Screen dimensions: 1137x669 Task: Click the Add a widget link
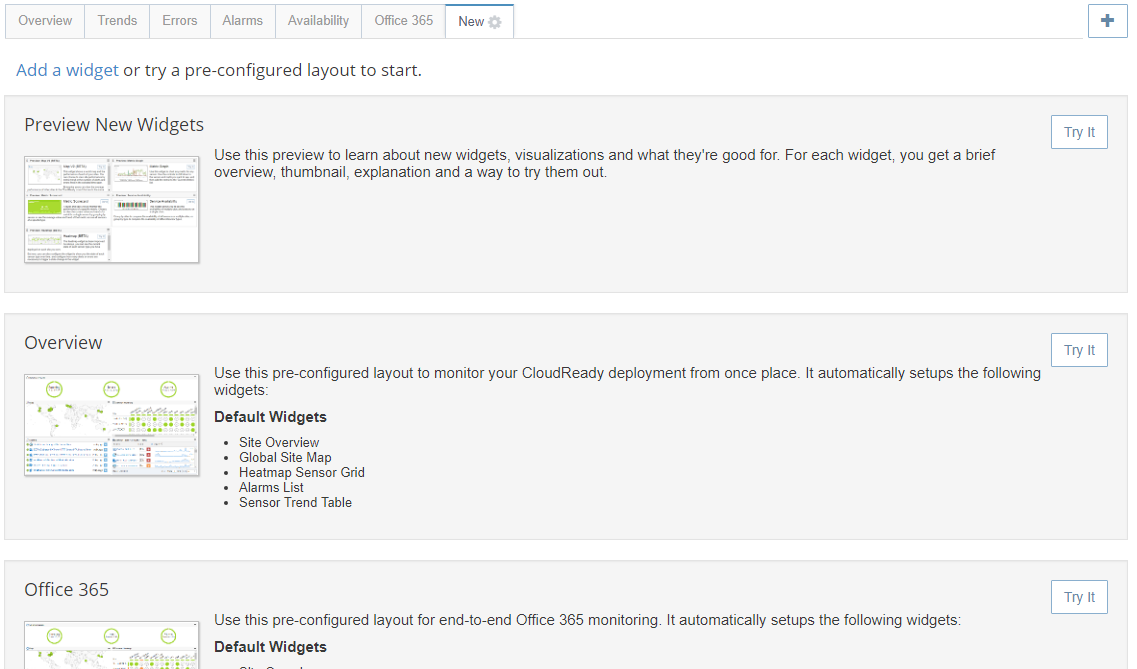coord(67,70)
